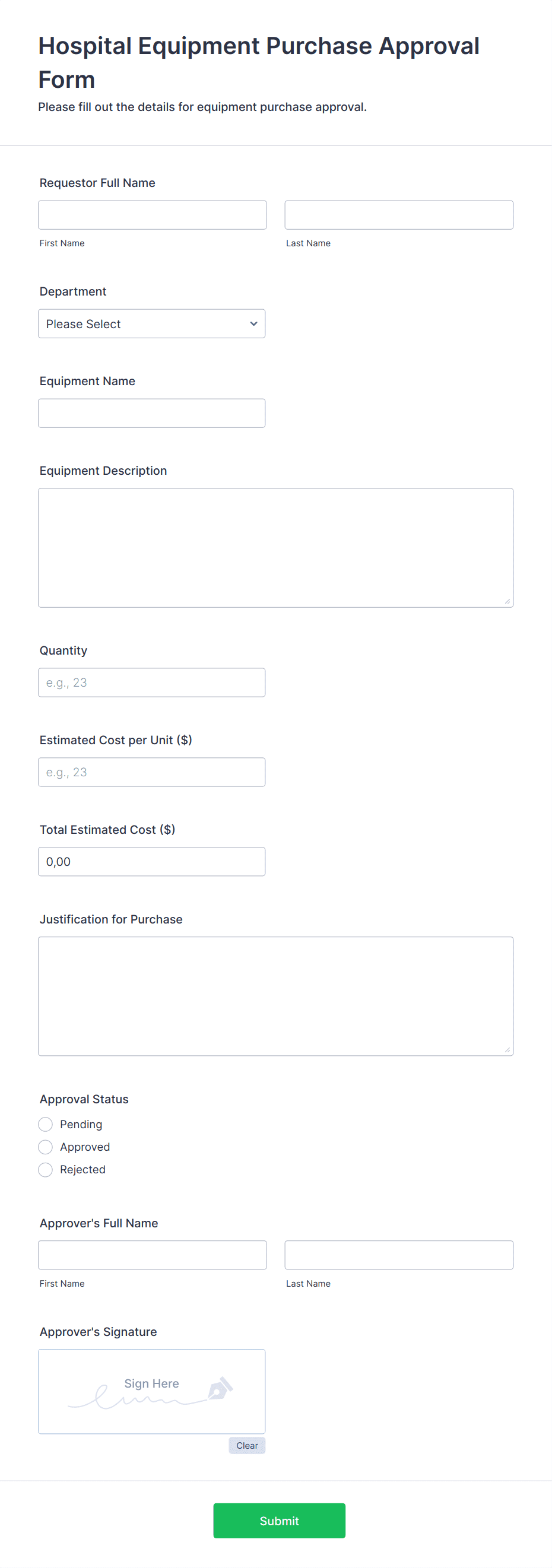This screenshot has height=1568, width=552.
Task: Select the Pending approval status
Action: [45, 1123]
